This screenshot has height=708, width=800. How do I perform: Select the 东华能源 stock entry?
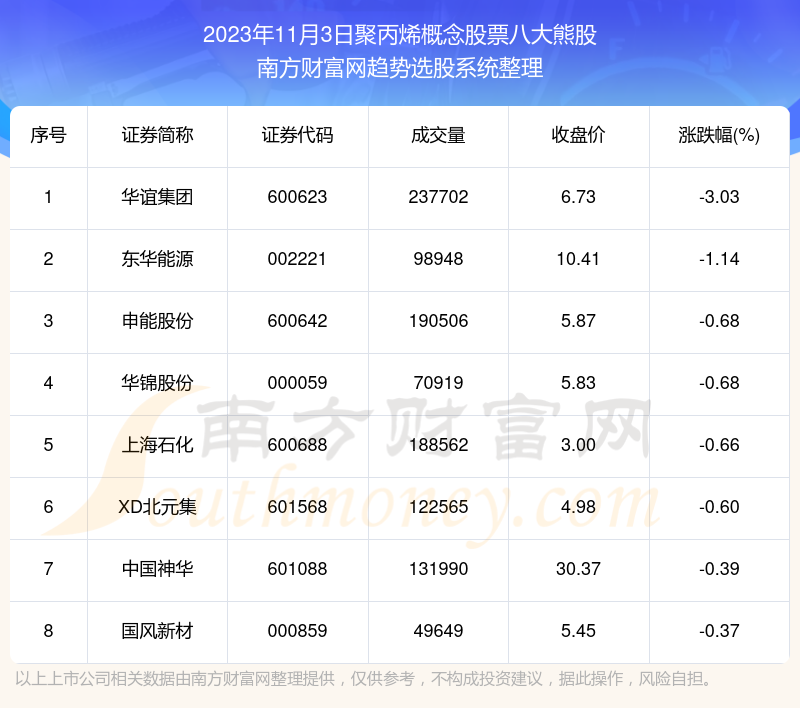pos(157,259)
